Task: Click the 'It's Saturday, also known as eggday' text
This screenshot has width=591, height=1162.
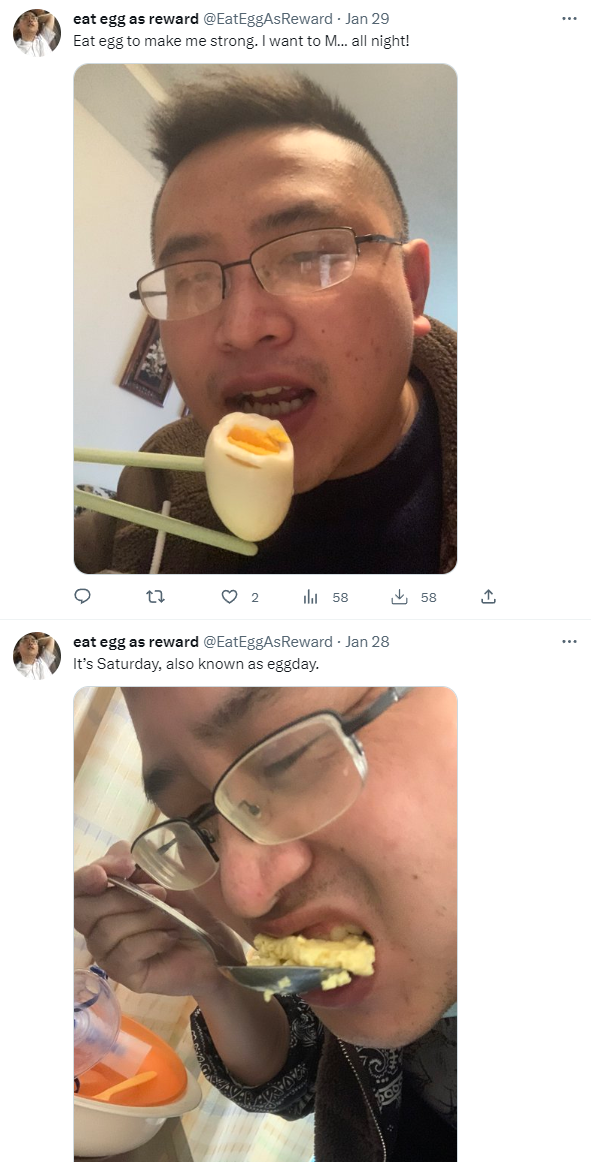Action: click(196, 664)
